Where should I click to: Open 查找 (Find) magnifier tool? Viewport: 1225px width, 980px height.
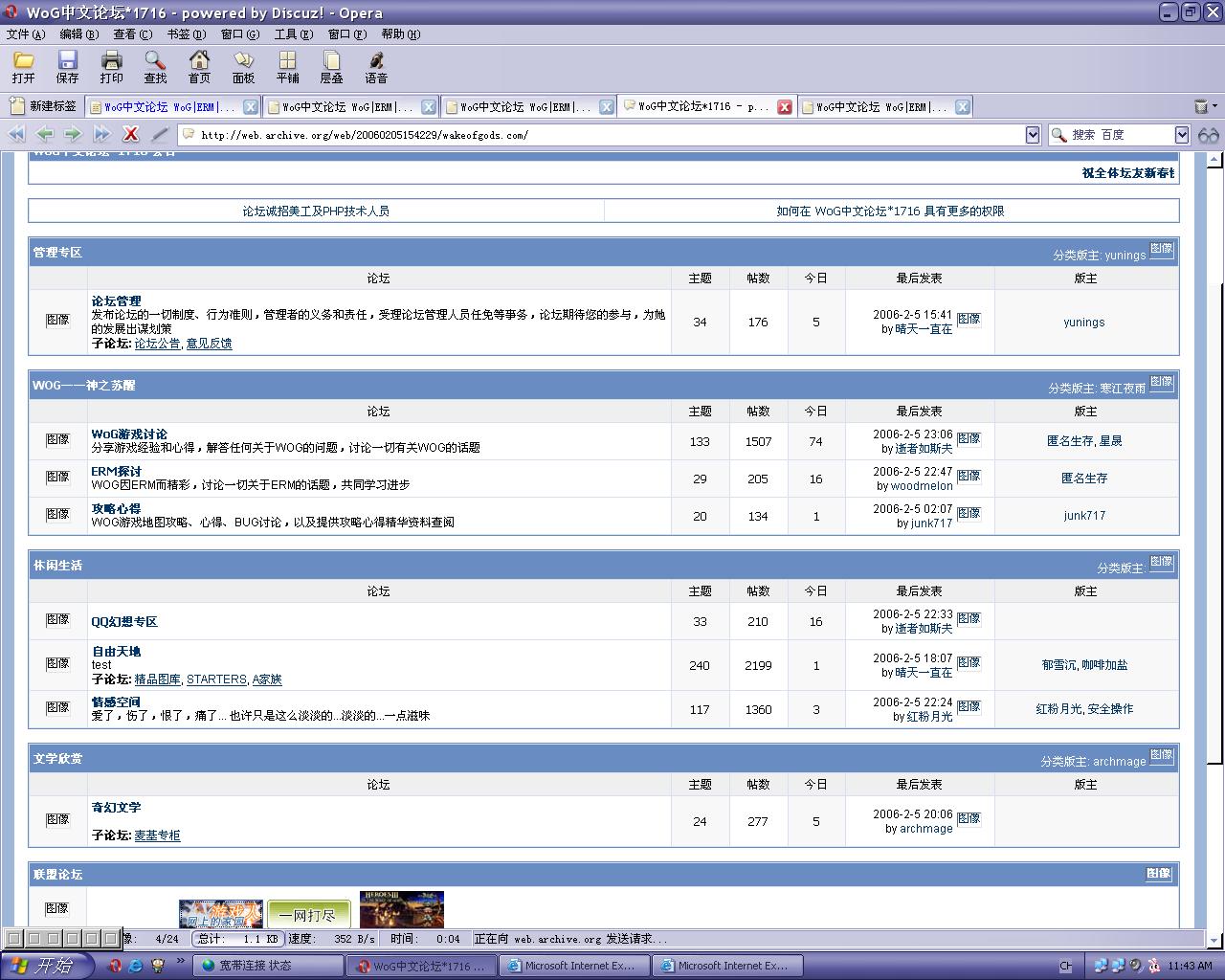[x=155, y=67]
